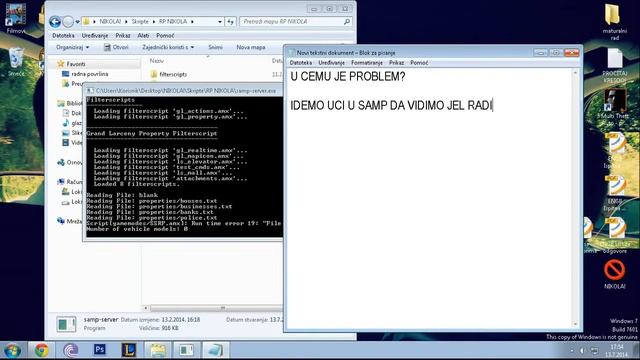Select the maturalni rad desktop folder
This screenshot has height=360, width=640.
[x=614, y=21]
